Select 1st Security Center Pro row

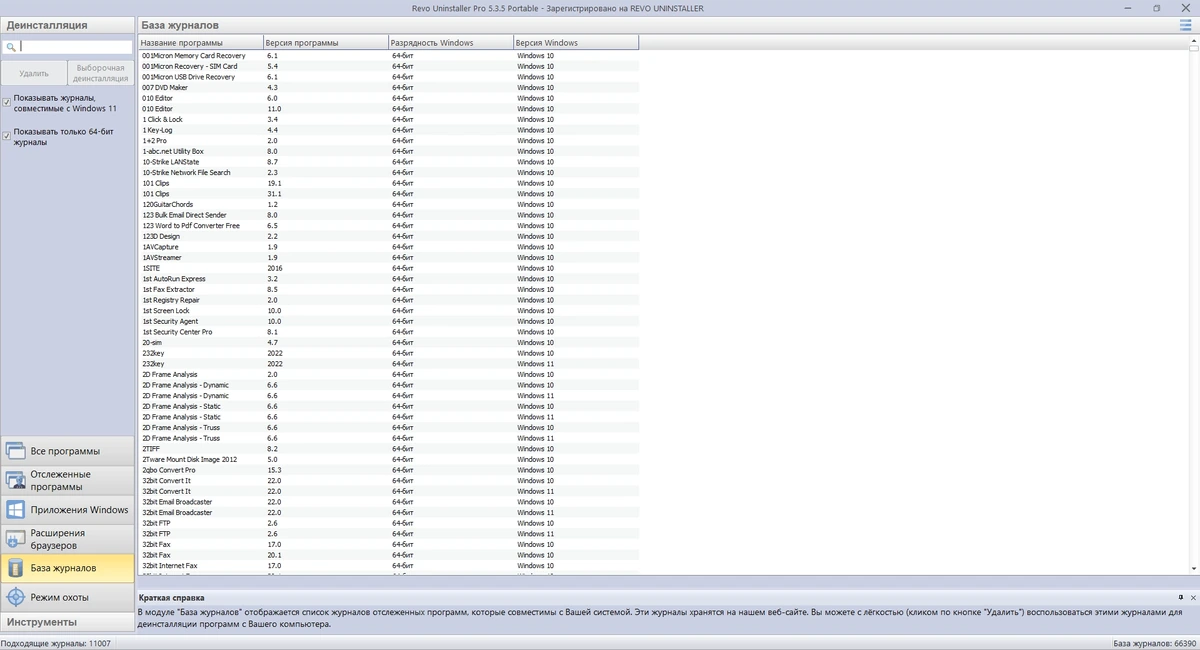(388, 332)
